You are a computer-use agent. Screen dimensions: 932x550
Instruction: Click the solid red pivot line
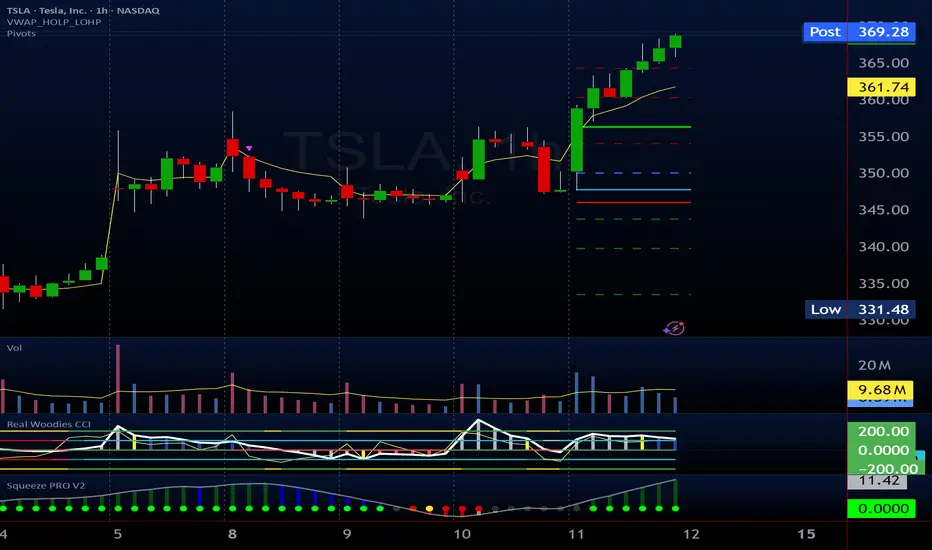pos(634,203)
